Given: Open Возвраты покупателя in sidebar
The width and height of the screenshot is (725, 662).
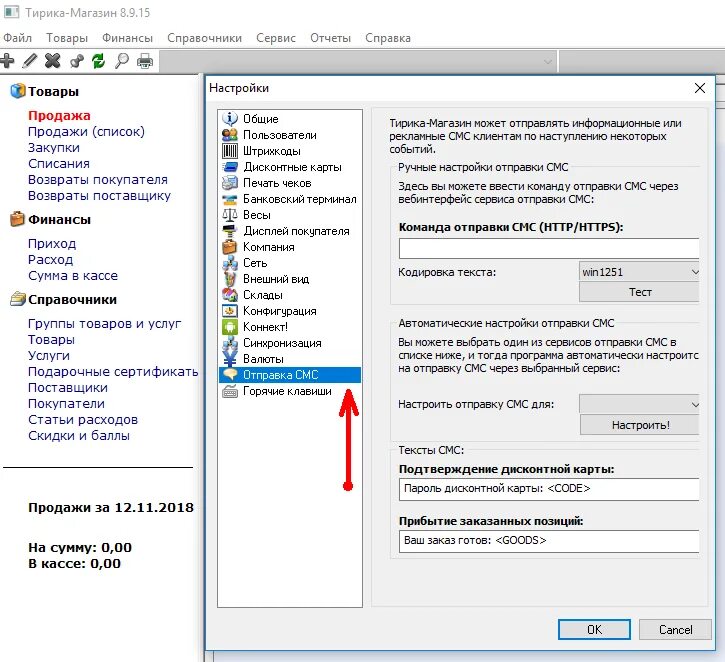Looking at the screenshot, I should (x=98, y=180).
